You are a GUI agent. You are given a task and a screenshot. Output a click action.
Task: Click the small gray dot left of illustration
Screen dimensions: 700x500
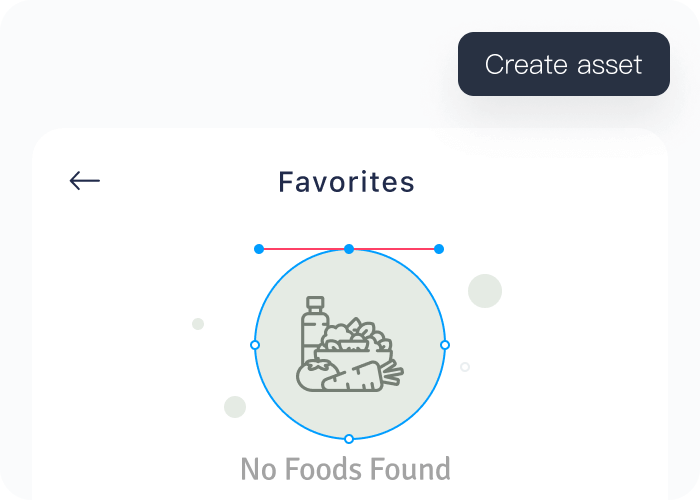pyautogui.click(x=198, y=324)
